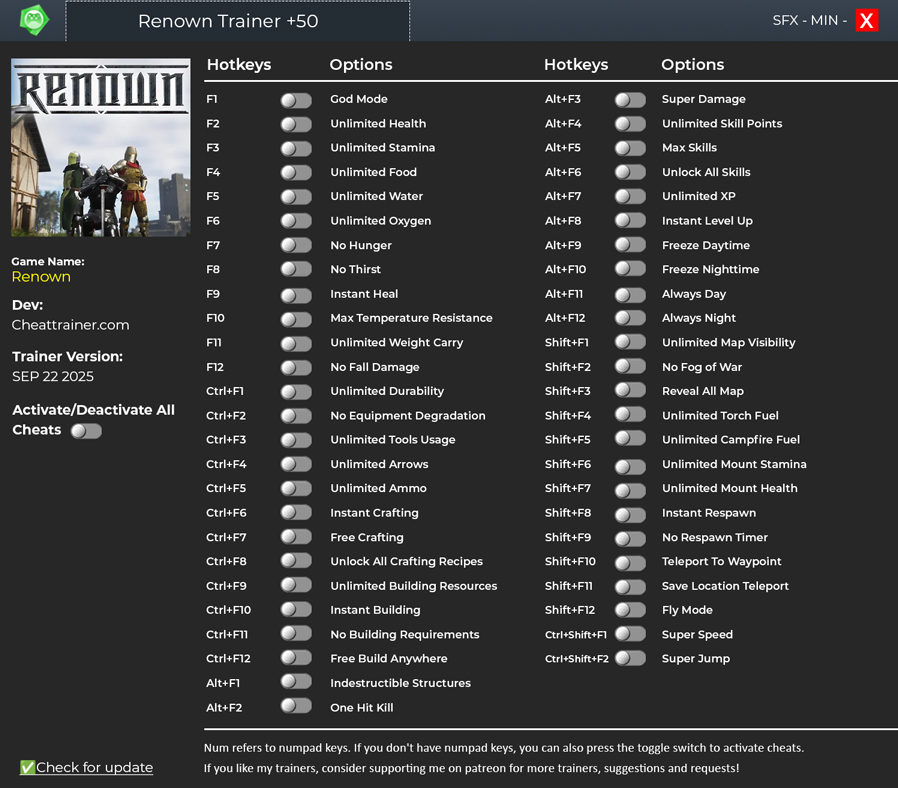Open the Check for update link

94,767
